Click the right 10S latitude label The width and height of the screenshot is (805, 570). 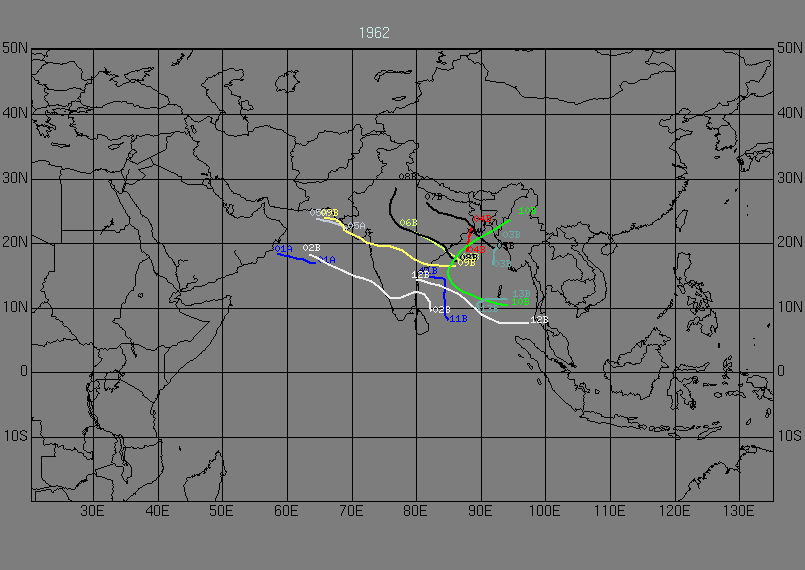coord(790,436)
